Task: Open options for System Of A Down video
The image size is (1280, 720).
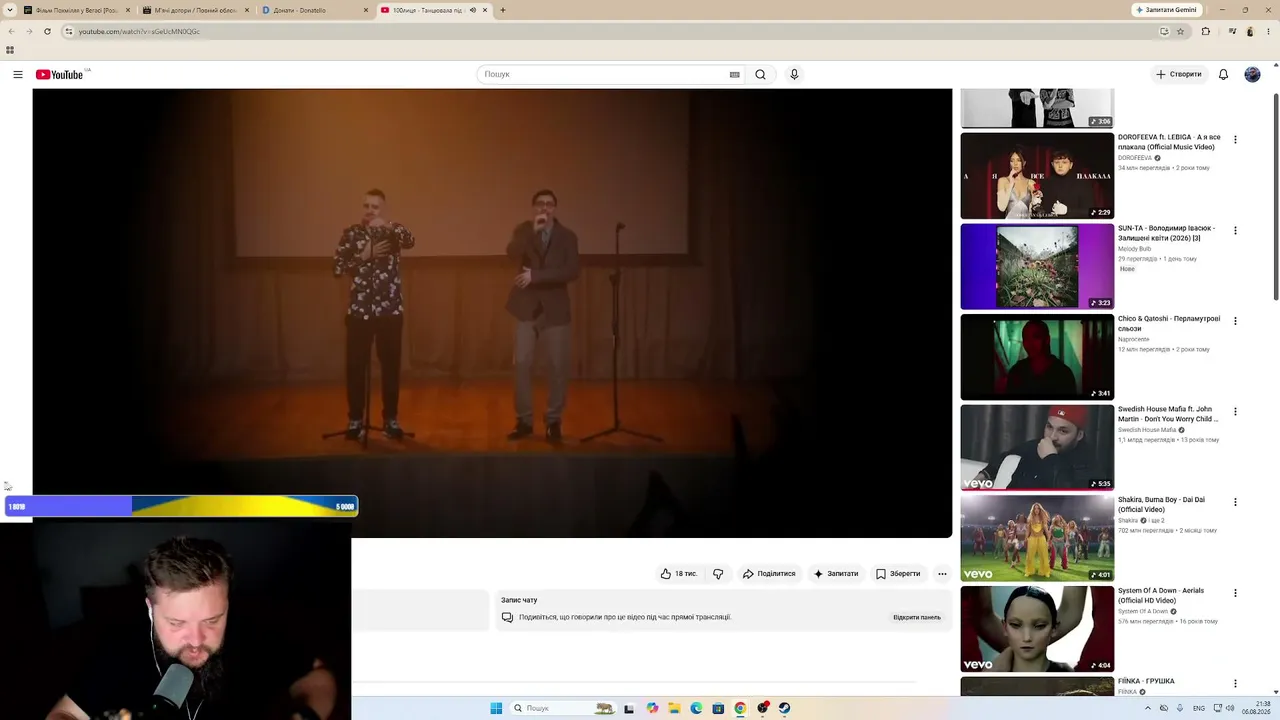Action: point(1235,593)
